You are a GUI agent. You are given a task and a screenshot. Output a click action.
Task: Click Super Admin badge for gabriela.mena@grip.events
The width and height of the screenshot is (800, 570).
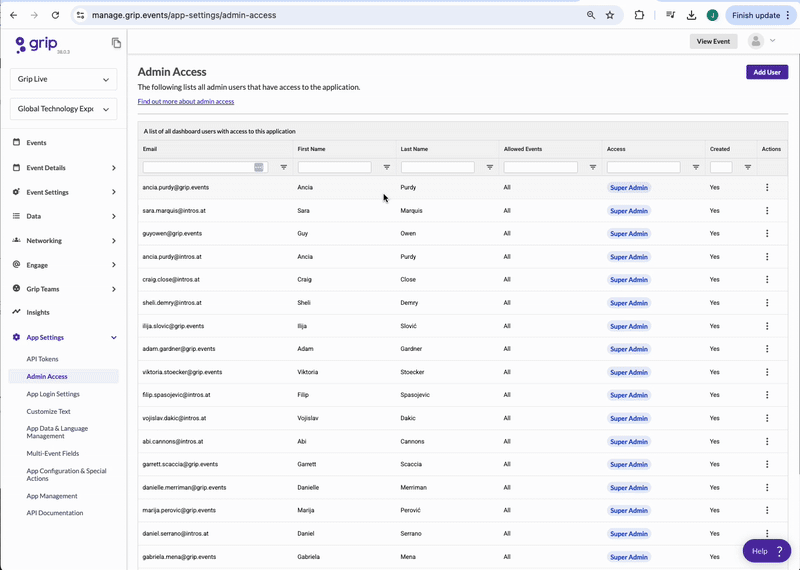click(629, 557)
